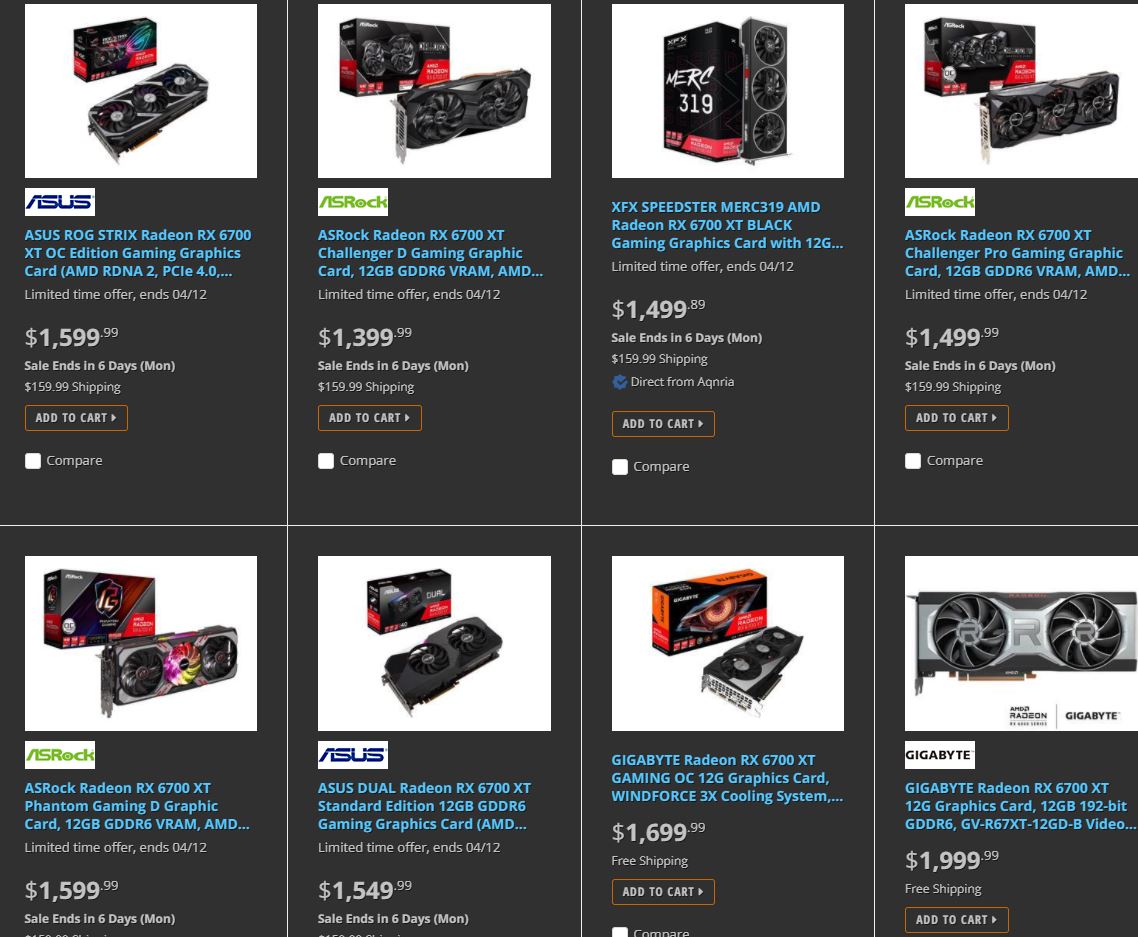
Task: Toggle Compare for the ASRock Challenger Pro card
Action: [x=913, y=461]
